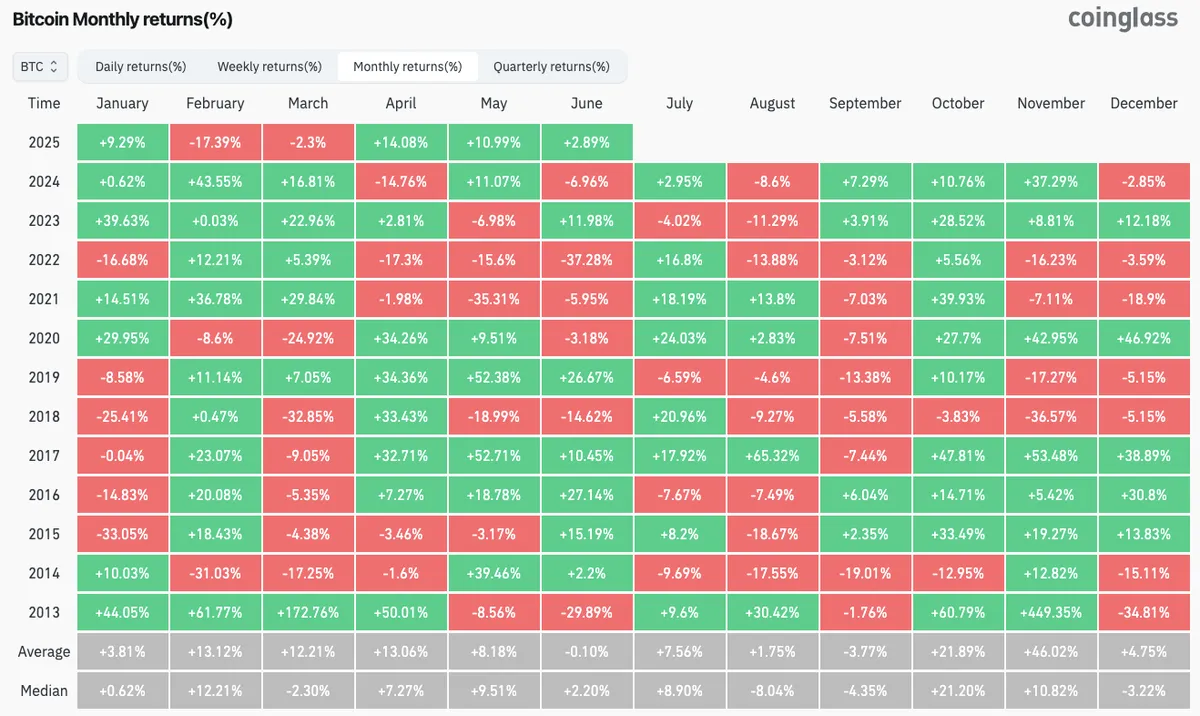Click the 2025 row label
Image resolution: width=1200 pixels, height=716 pixels.
click(44, 142)
